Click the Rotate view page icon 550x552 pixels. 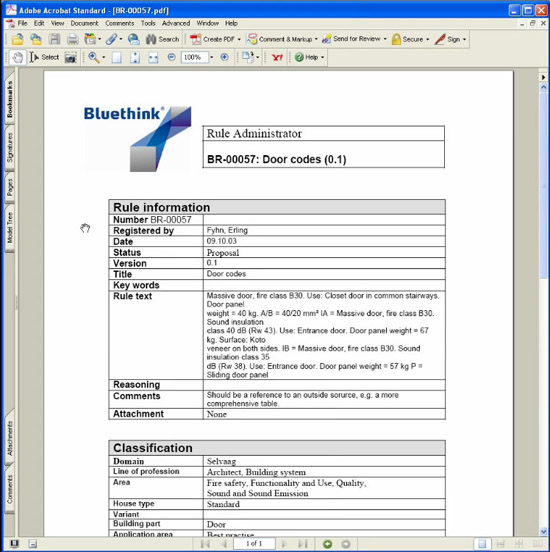[248, 57]
